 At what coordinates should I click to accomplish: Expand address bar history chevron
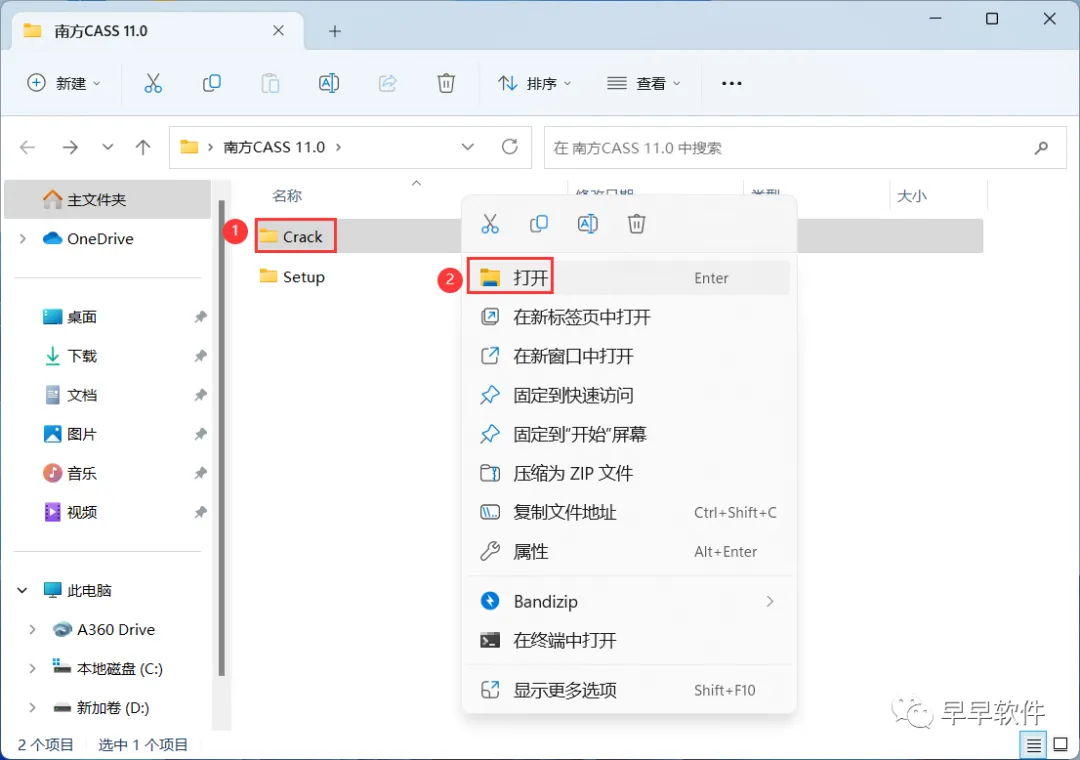468,147
